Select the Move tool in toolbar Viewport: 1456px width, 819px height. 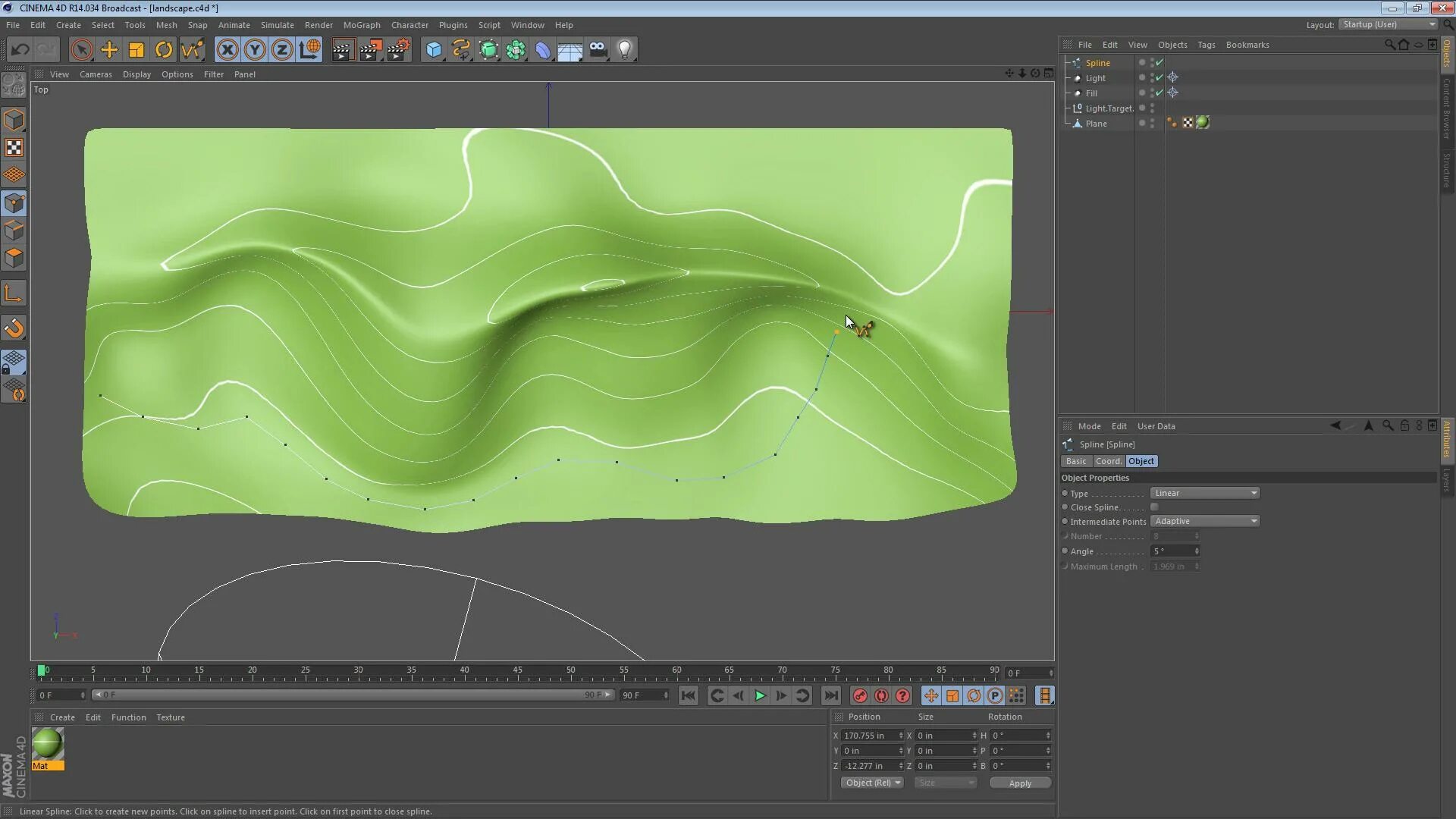(x=109, y=50)
